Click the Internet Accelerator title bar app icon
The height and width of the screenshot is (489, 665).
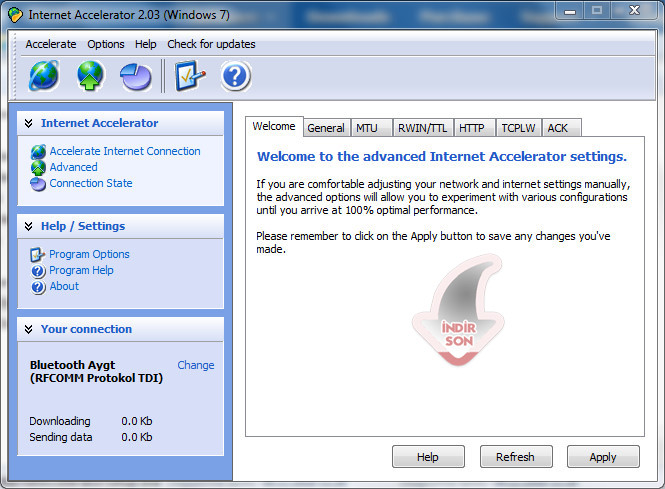pyautogui.click(x=15, y=15)
